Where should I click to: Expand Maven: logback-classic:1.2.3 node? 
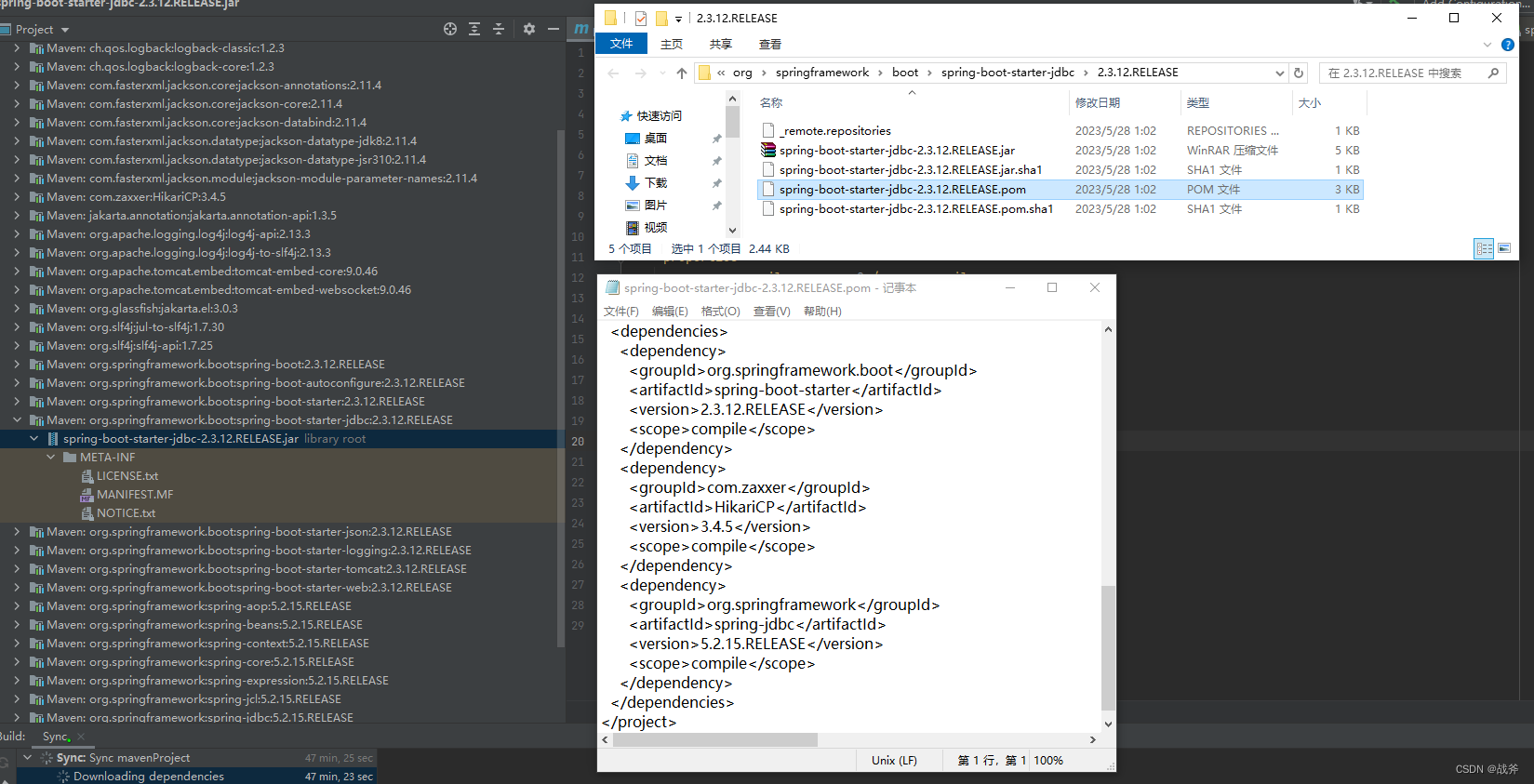(x=17, y=48)
